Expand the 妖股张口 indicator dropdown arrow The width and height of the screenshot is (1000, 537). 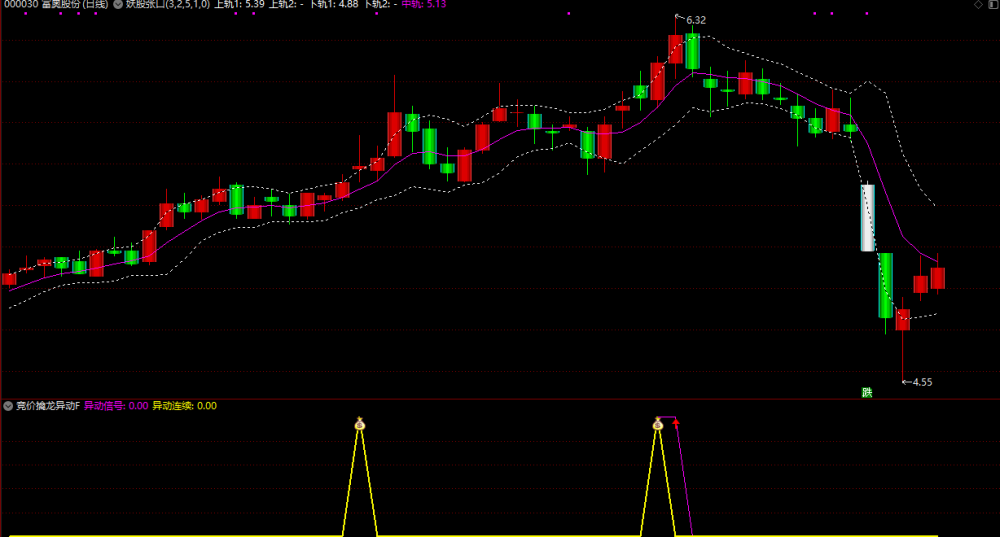(x=118, y=4)
